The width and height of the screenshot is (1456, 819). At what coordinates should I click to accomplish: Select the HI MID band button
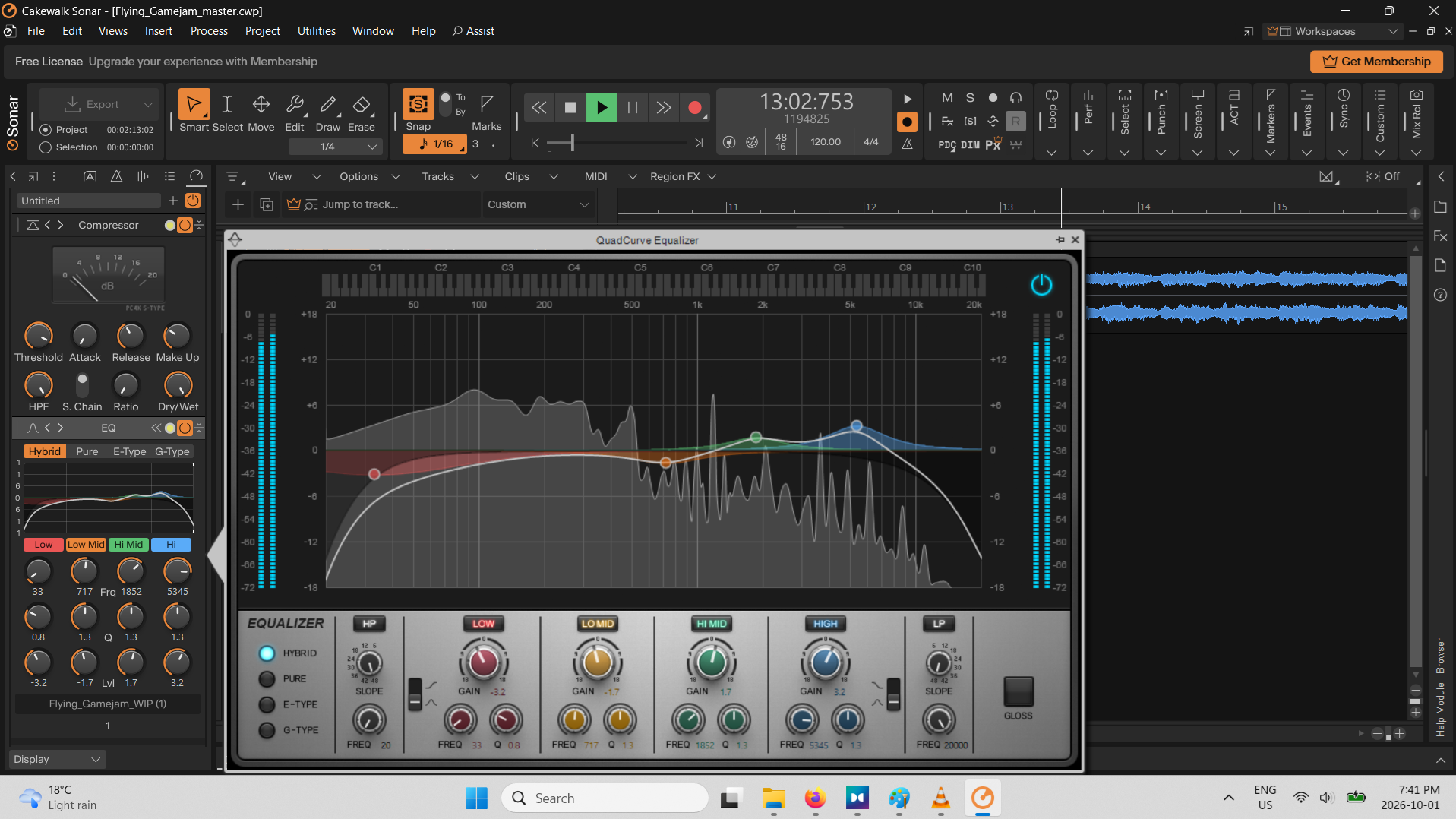(712, 624)
